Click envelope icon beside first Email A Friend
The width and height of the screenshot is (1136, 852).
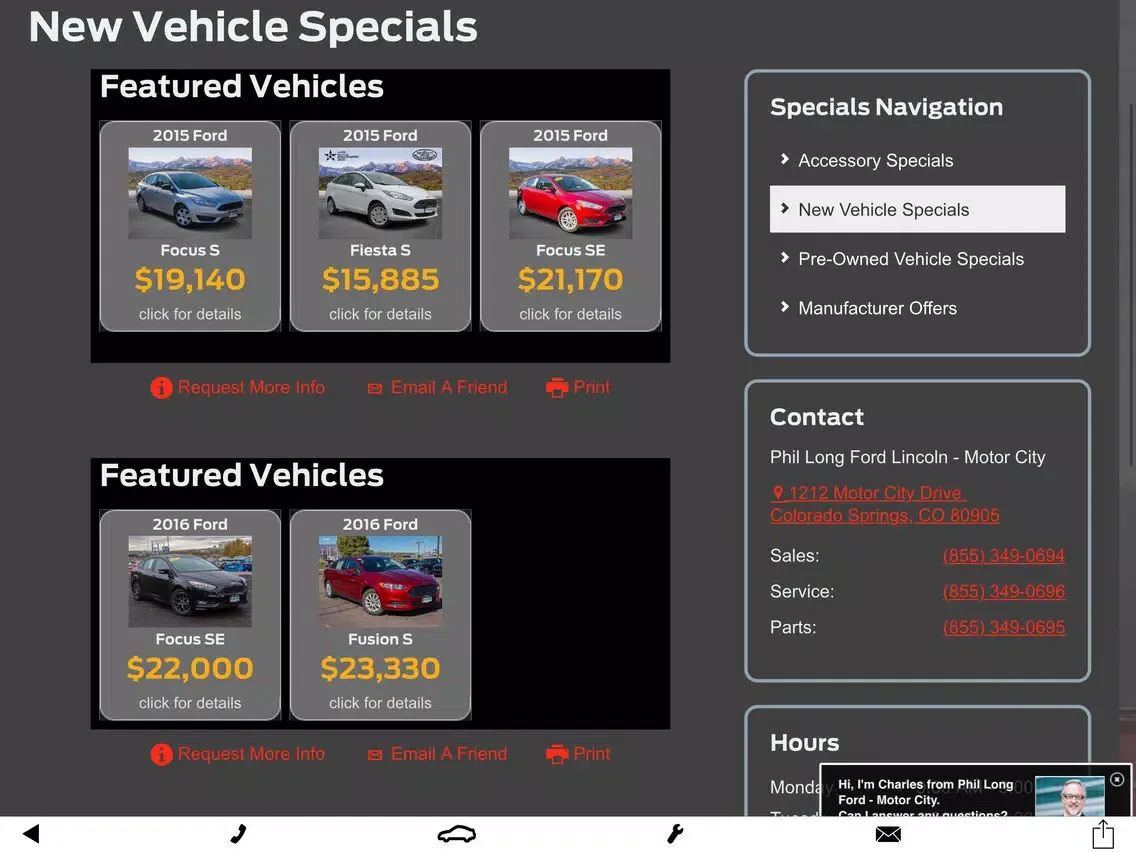pos(375,388)
